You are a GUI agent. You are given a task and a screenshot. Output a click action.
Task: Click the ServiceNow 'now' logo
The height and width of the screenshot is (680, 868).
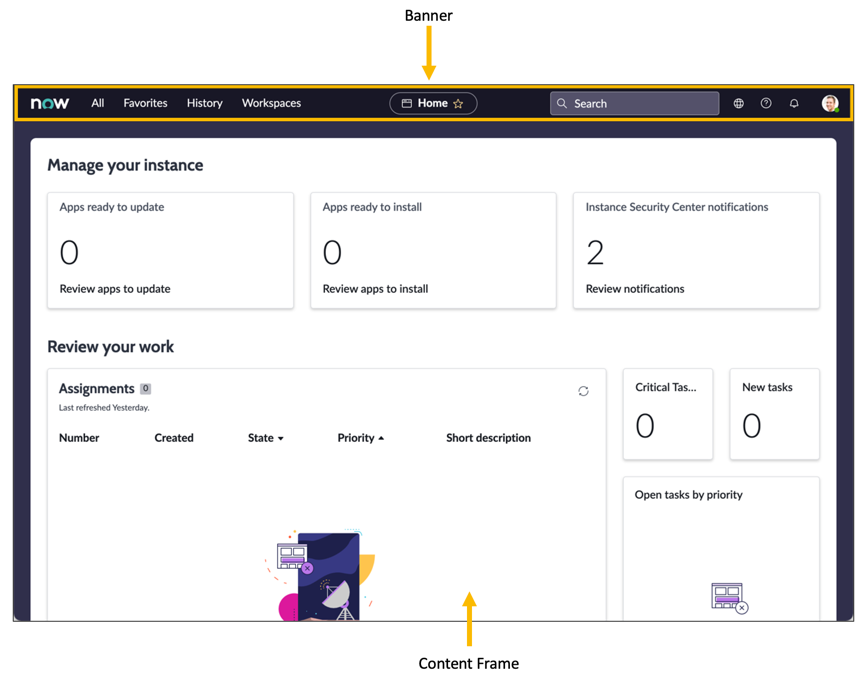[x=50, y=103]
